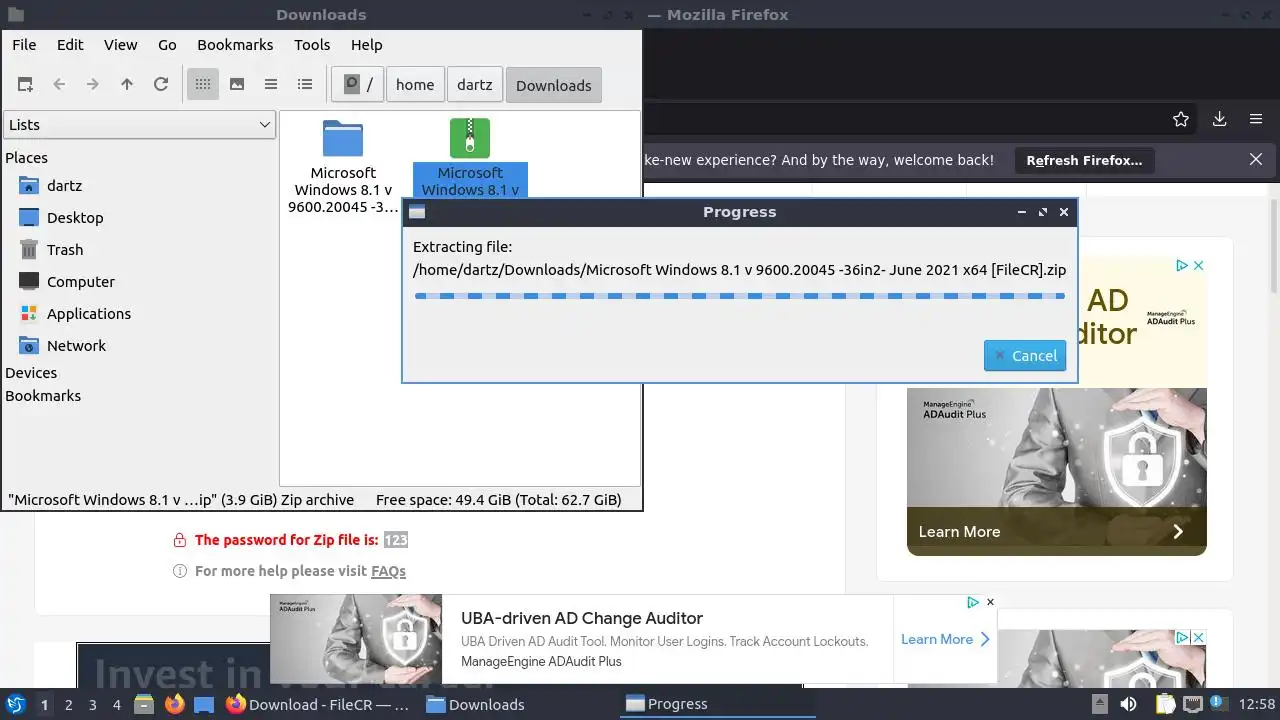The width and height of the screenshot is (1280, 720).
Task: Open the Edit menu
Action: point(70,45)
